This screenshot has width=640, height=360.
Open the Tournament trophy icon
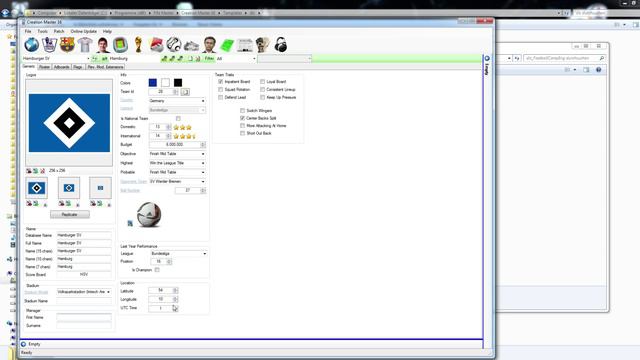tap(138, 45)
